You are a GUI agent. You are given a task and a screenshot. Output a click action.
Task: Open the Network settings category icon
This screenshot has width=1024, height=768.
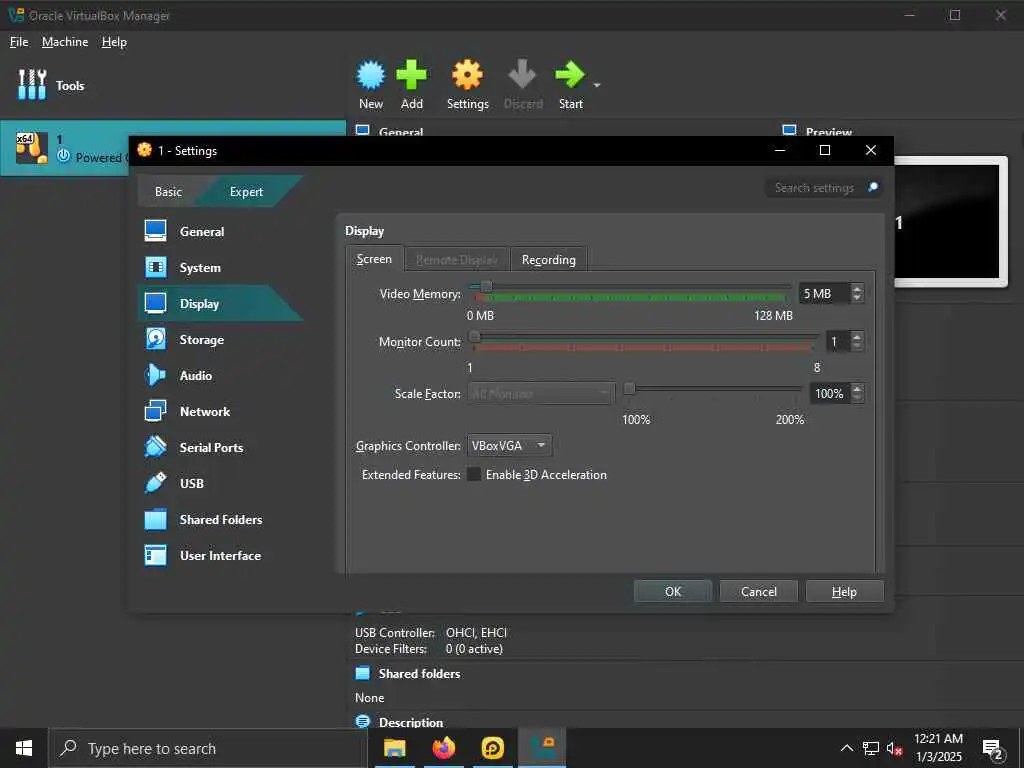155,411
